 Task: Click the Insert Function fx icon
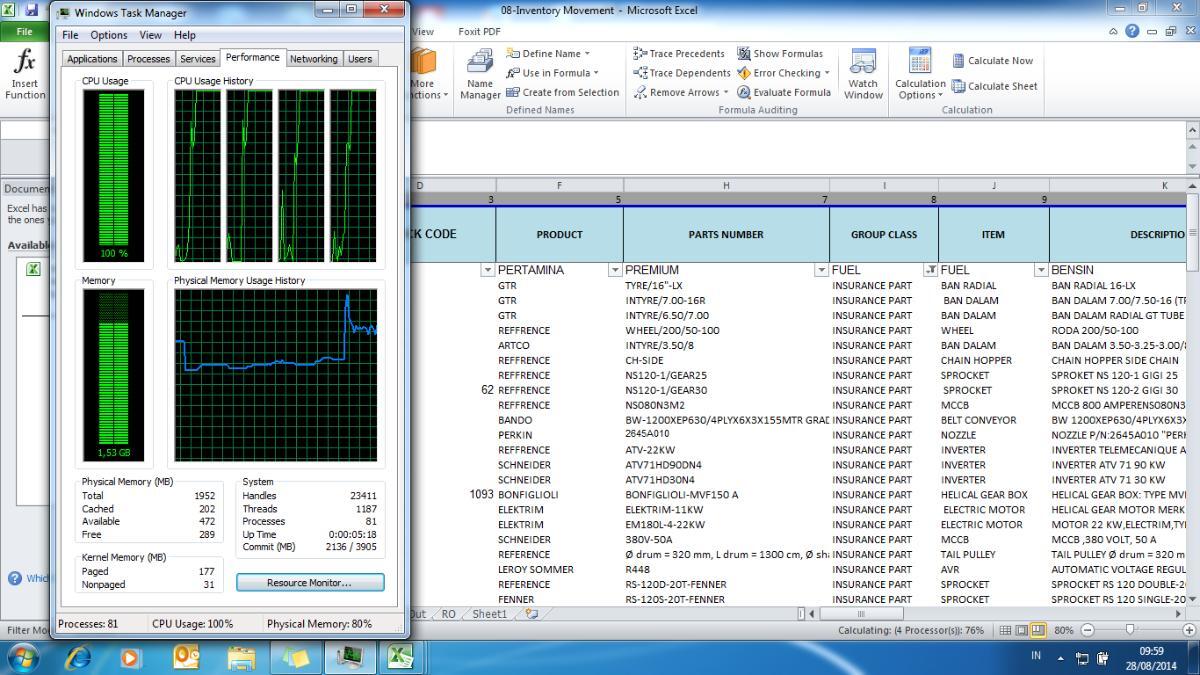pyautogui.click(x=24, y=74)
